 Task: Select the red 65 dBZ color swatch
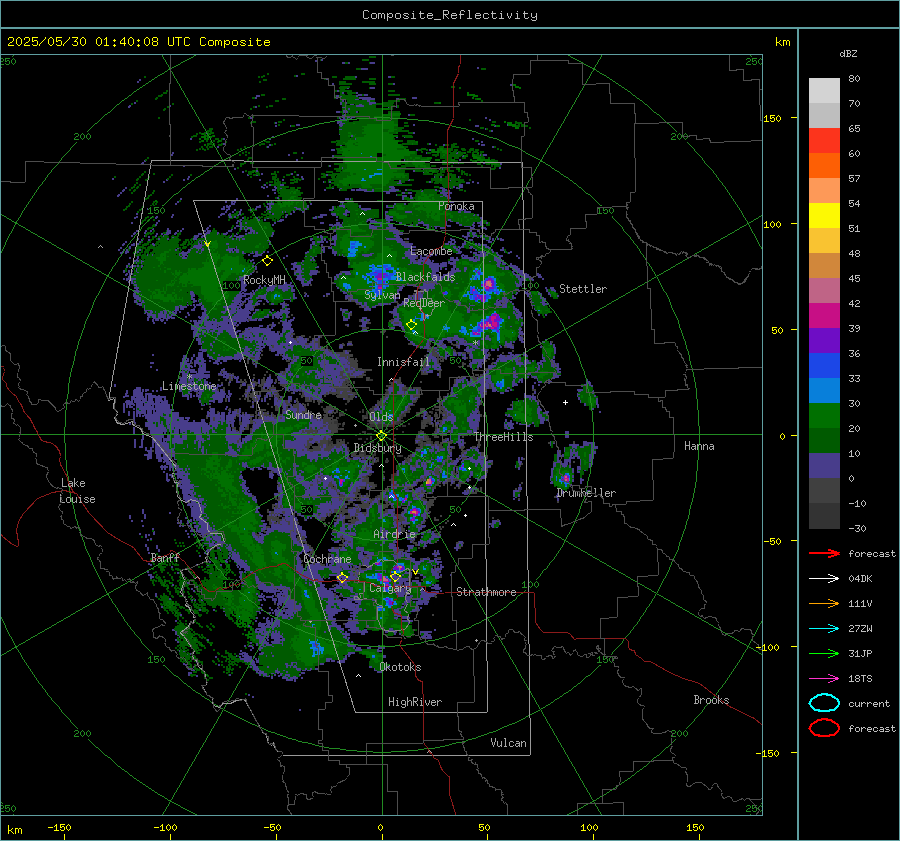[x=824, y=141]
